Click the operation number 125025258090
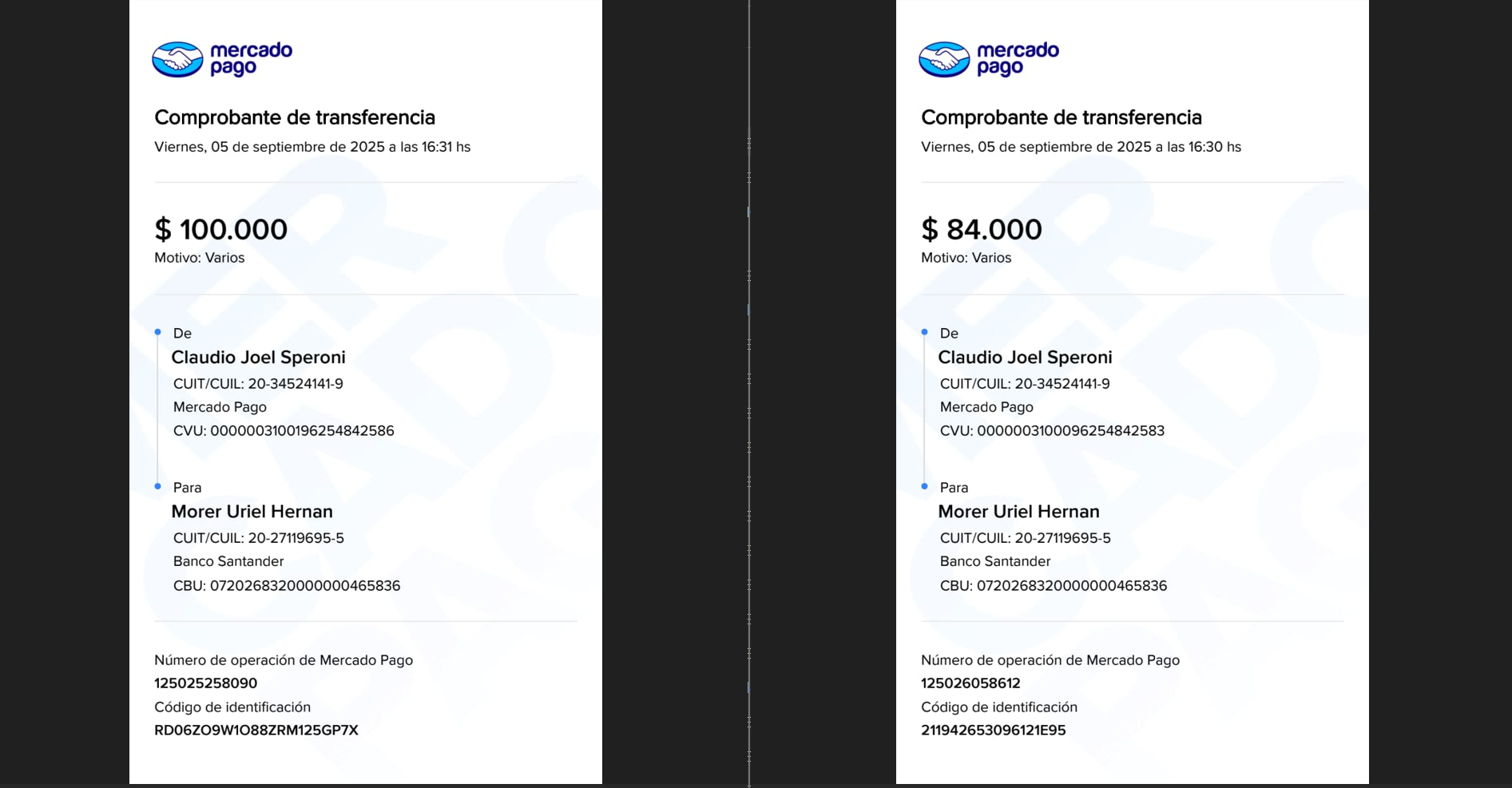 pos(205,683)
